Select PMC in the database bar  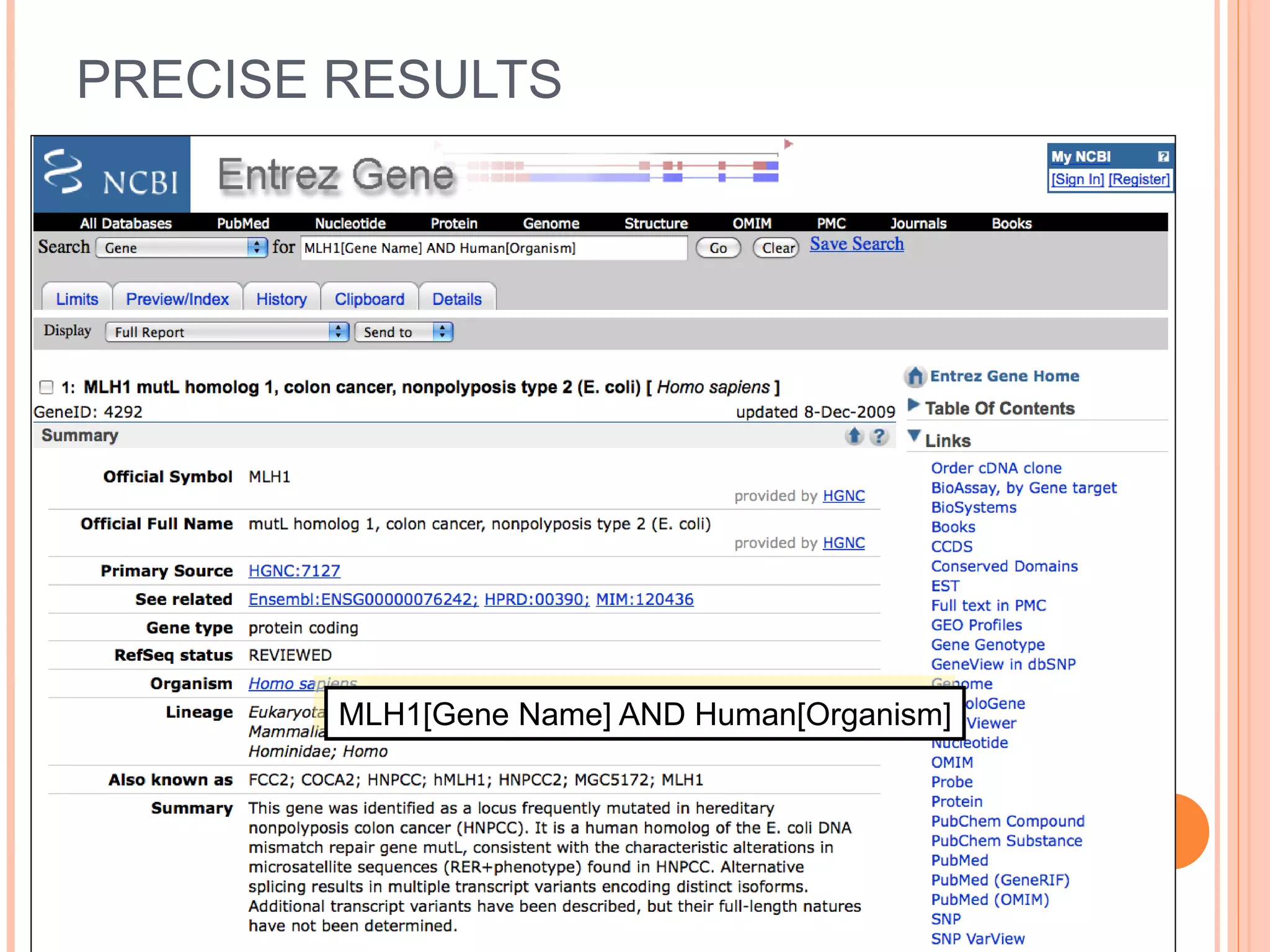831,223
